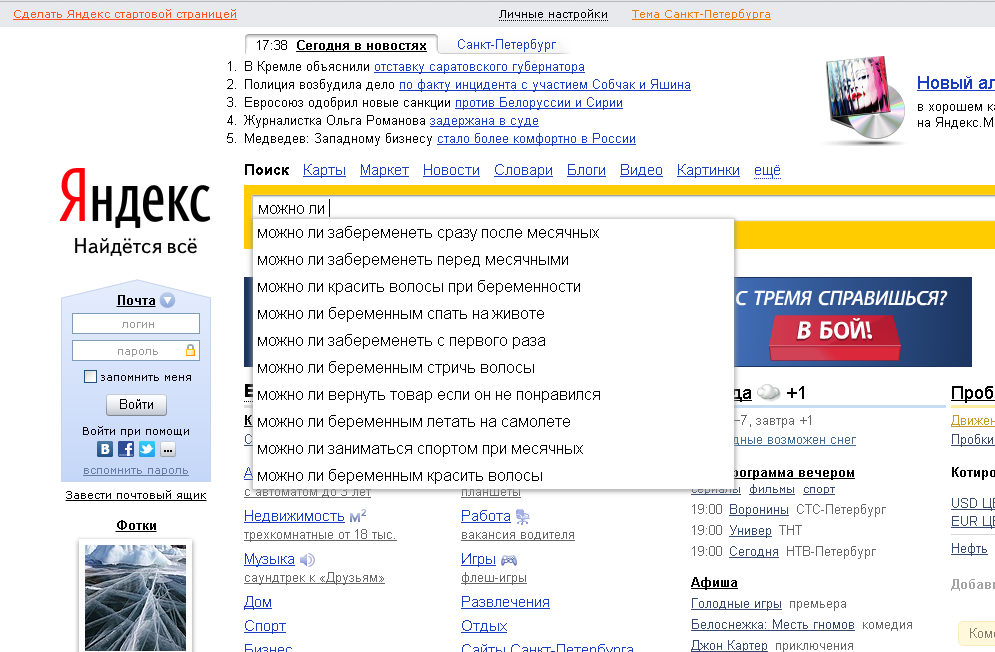Click the speaker icon next to Музыка

point(307,560)
